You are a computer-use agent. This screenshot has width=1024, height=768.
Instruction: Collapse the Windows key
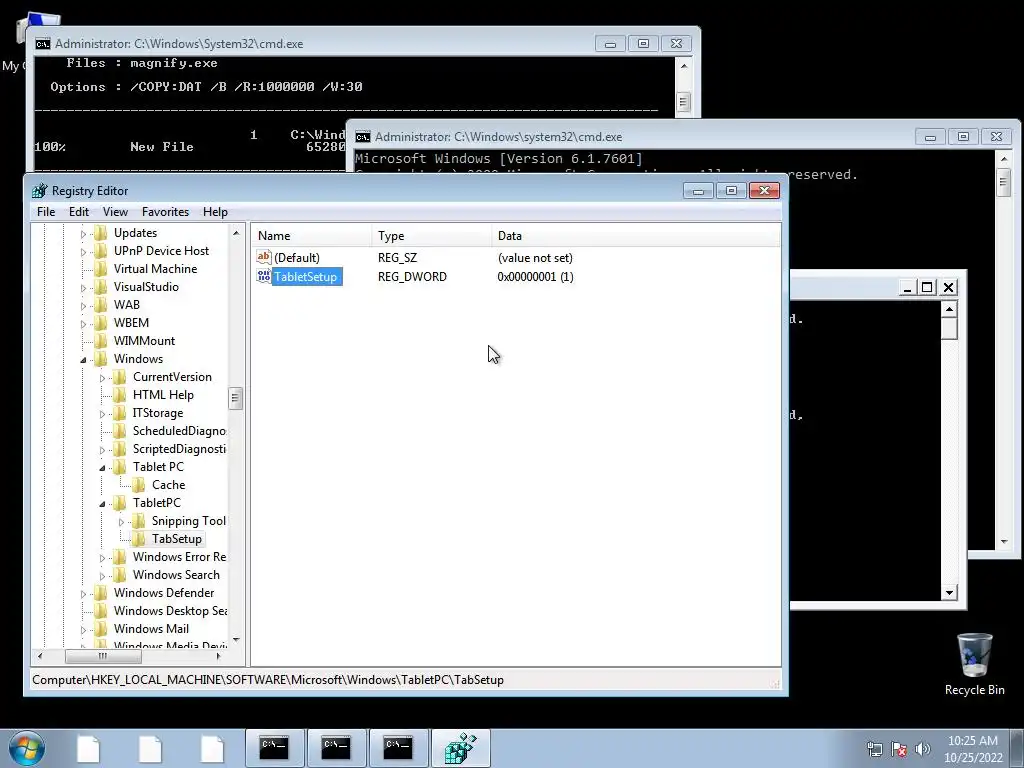pyautogui.click(x=83, y=359)
